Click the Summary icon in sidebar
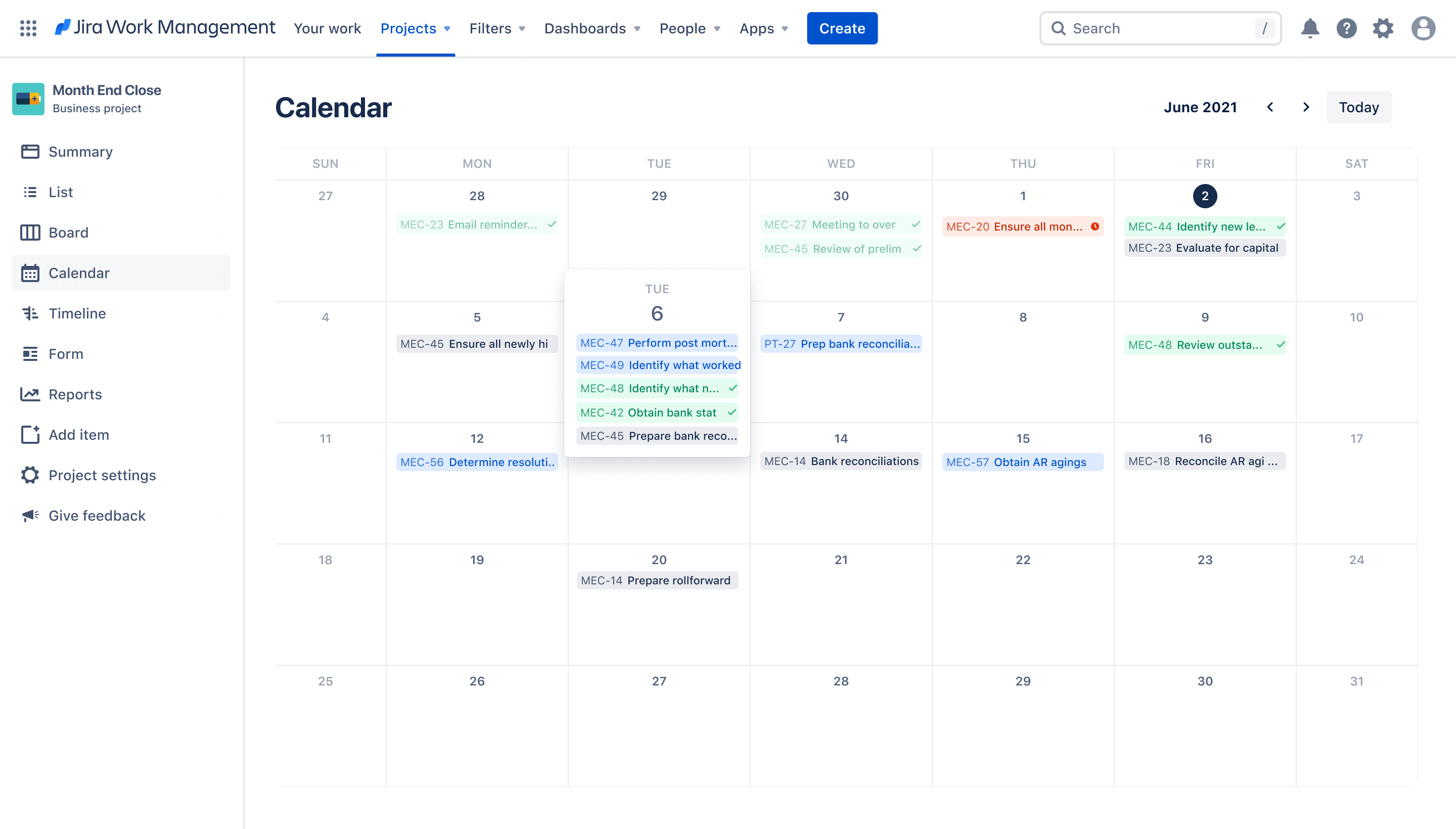This screenshot has width=1456, height=829. point(30,151)
